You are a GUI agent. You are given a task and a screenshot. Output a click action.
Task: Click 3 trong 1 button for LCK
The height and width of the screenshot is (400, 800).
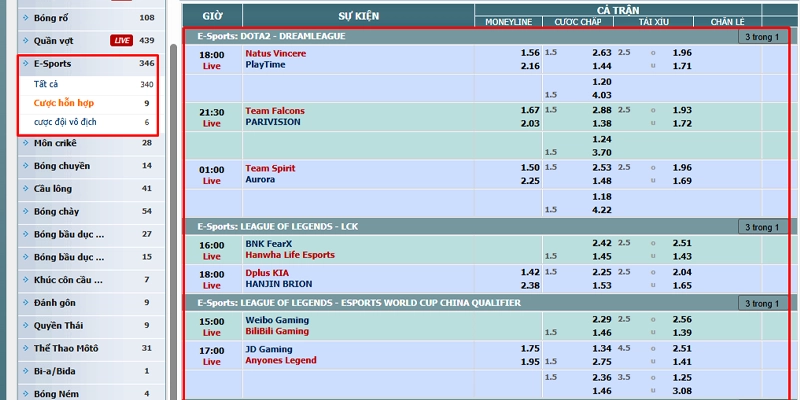(x=762, y=227)
